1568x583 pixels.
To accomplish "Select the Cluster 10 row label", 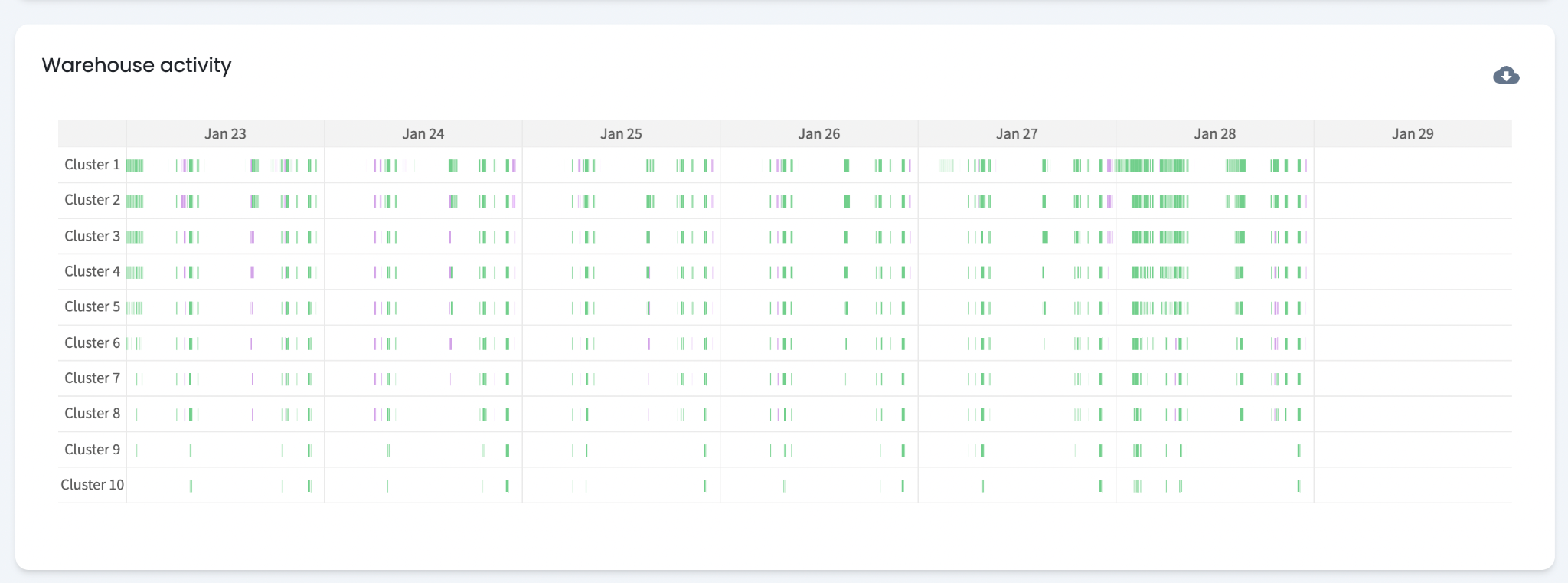I will pyautogui.click(x=92, y=484).
